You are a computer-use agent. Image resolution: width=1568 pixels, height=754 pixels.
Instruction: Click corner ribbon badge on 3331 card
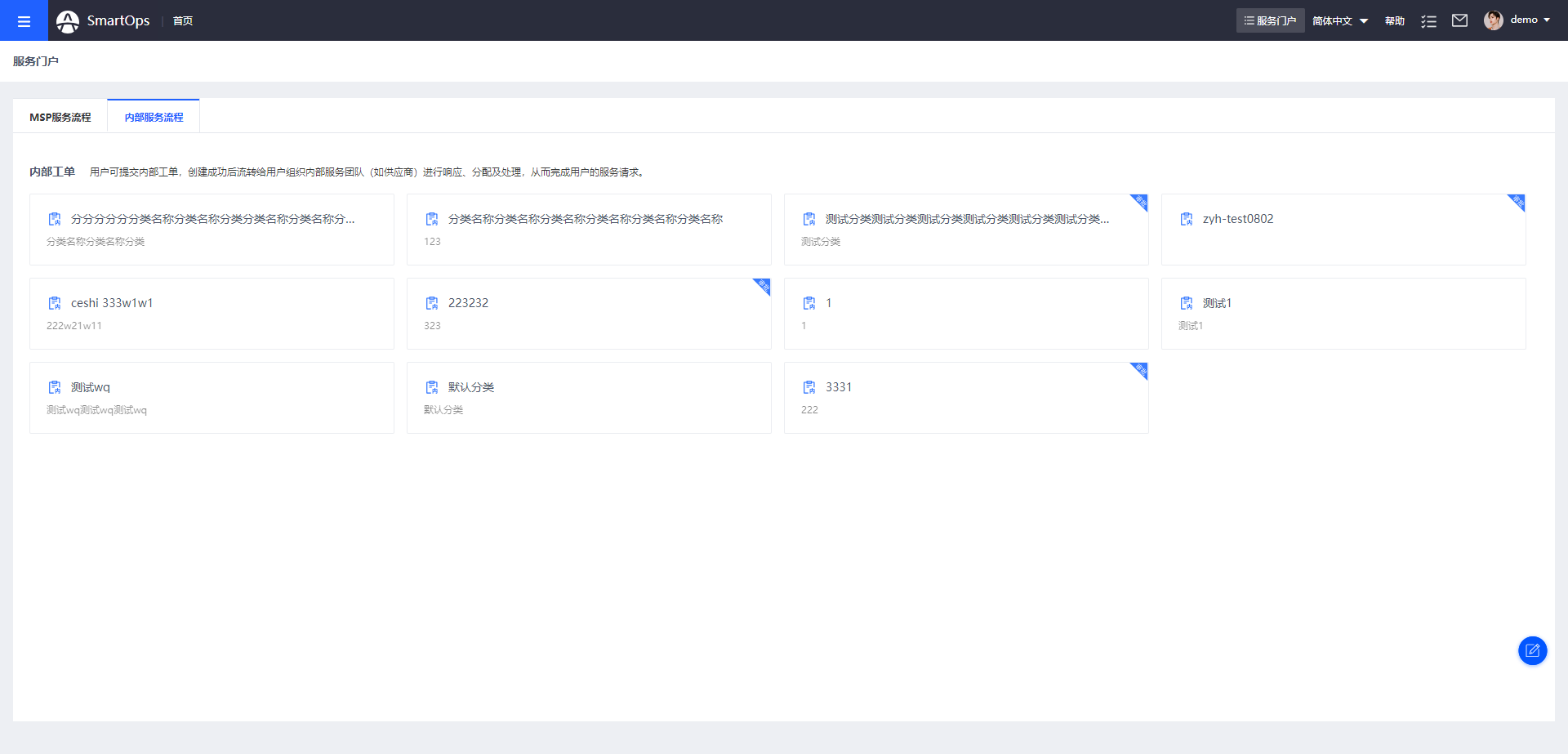pos(1141,369)
